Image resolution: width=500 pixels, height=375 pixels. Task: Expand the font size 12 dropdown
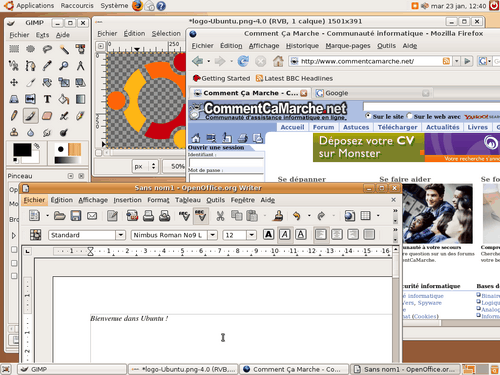(x=252, y=235)
